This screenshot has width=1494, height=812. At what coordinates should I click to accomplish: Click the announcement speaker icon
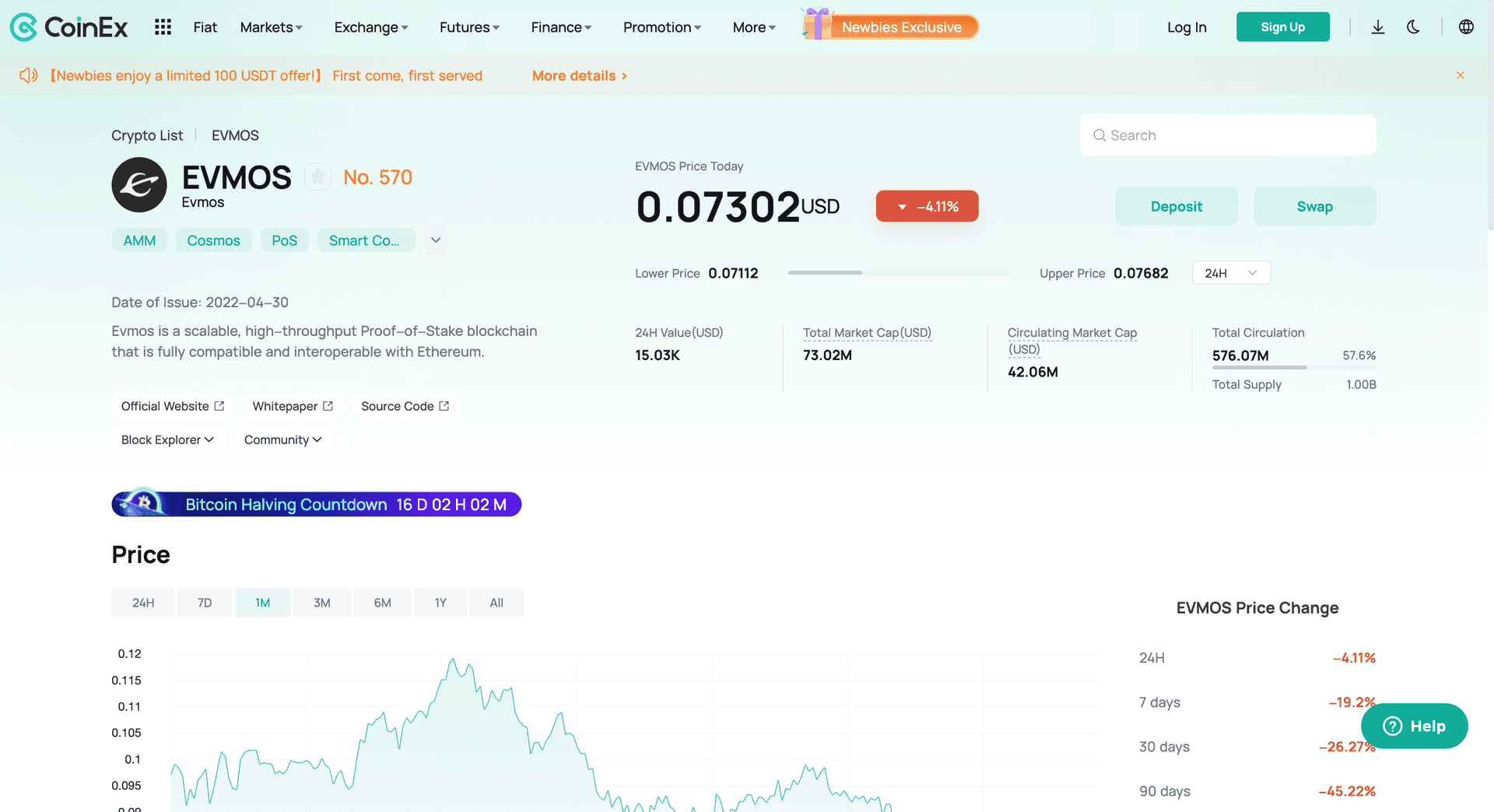[29, 75]
